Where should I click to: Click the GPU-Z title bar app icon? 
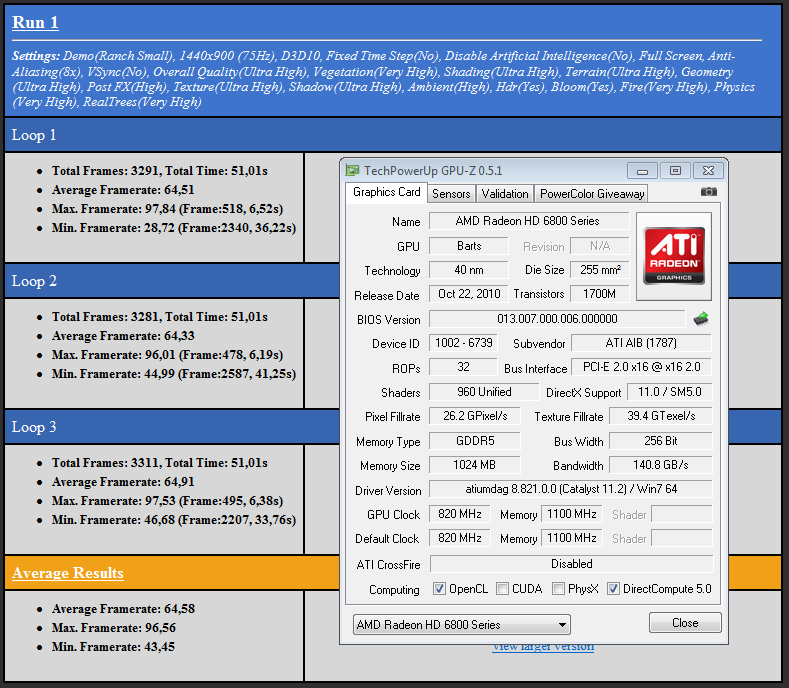click(353, 171)
